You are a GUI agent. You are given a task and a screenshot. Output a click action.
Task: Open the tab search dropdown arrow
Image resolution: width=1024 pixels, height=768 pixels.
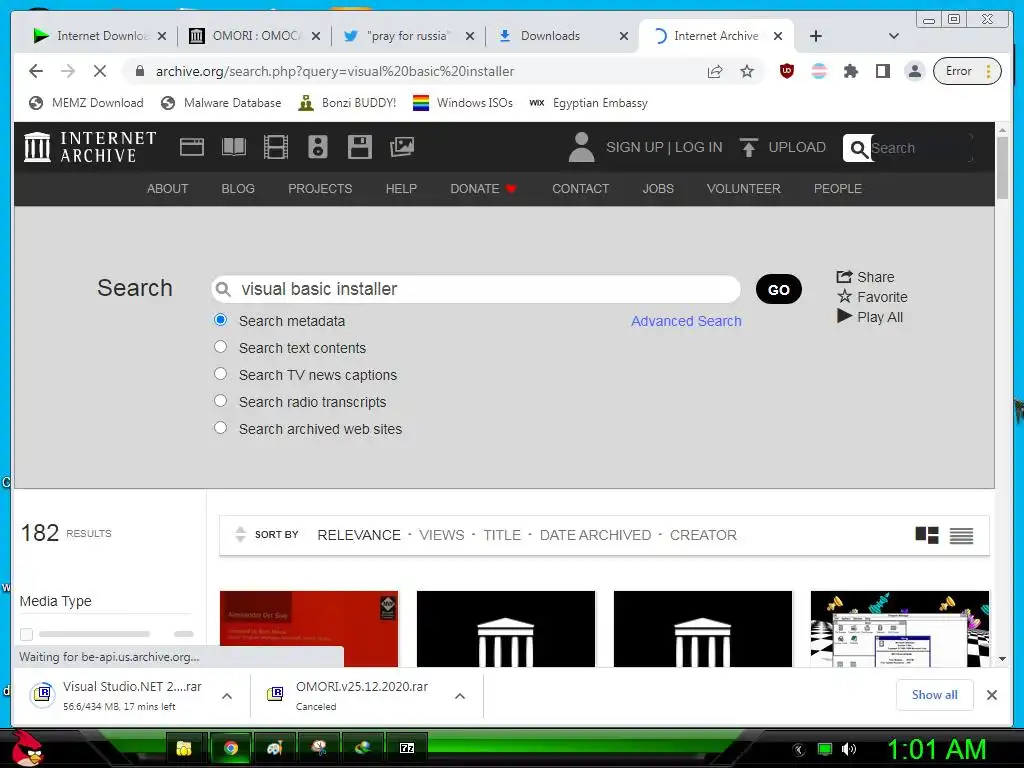[894, 36]
